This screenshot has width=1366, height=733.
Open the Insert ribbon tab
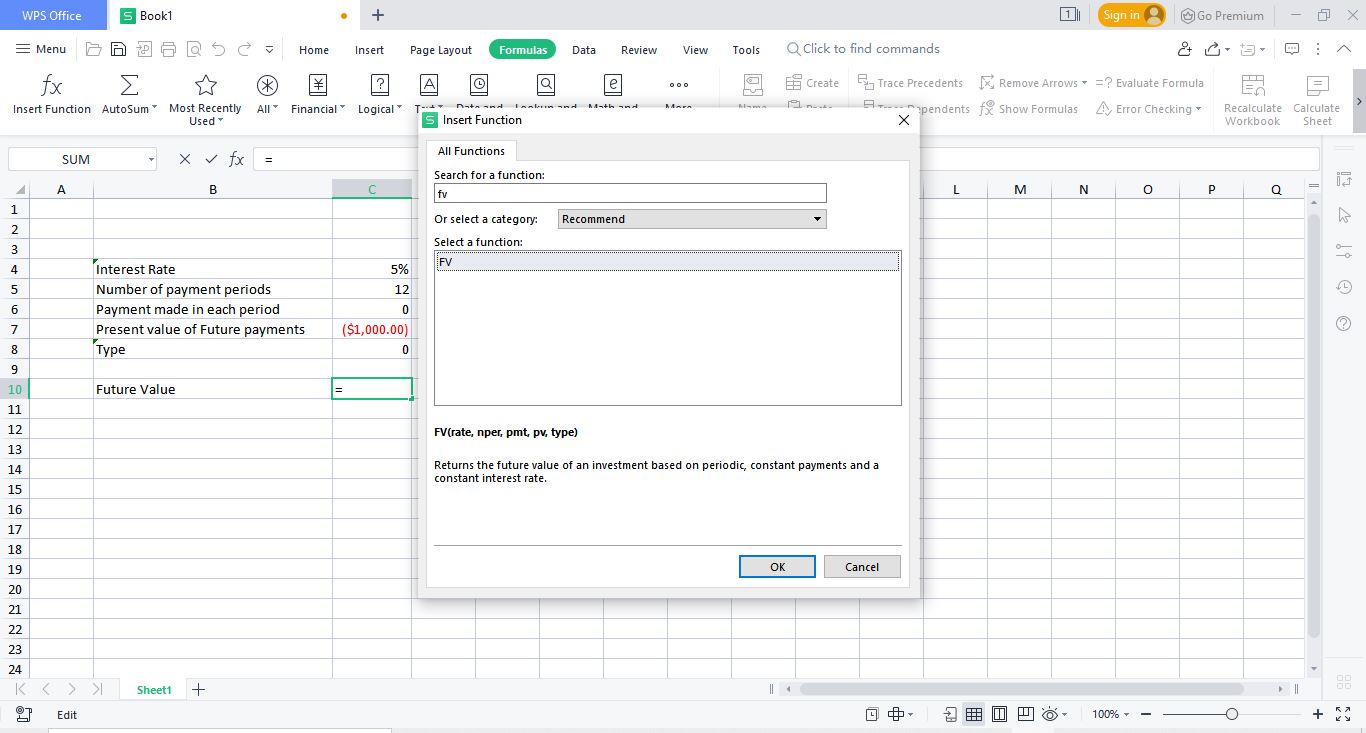(x=369, y=50)
